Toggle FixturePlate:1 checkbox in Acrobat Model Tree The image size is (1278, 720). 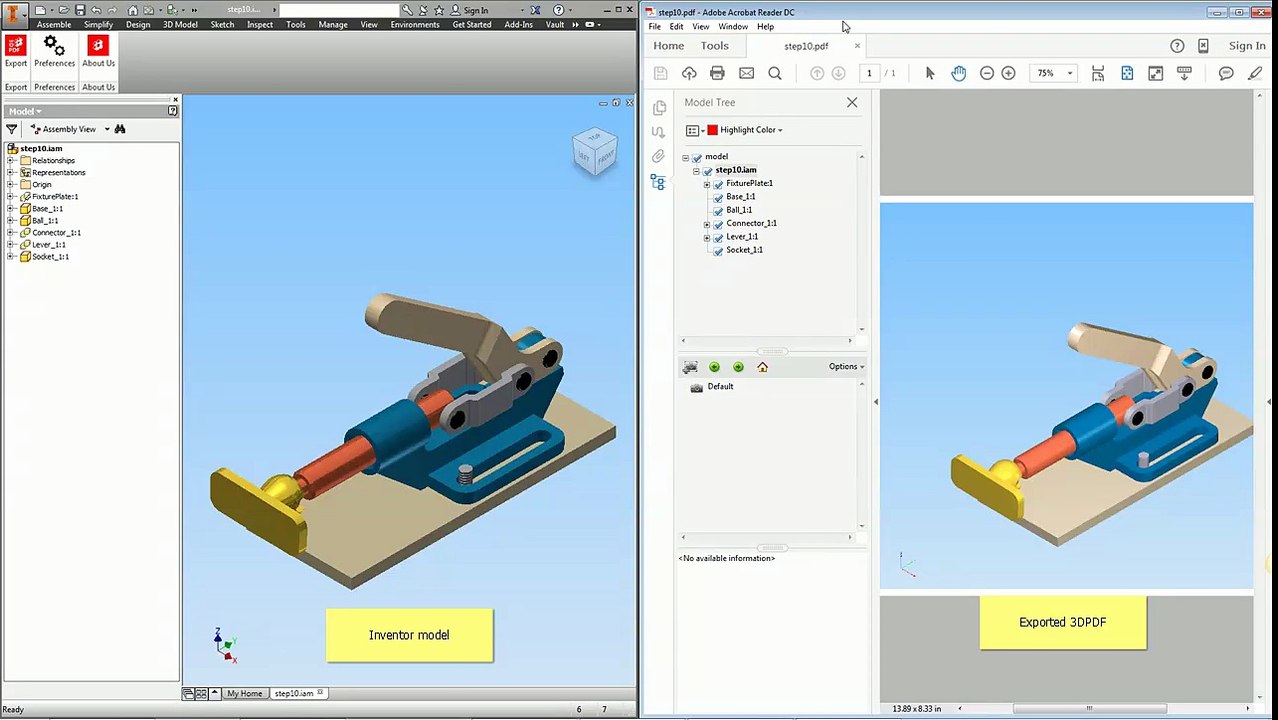tap(718, 184)
